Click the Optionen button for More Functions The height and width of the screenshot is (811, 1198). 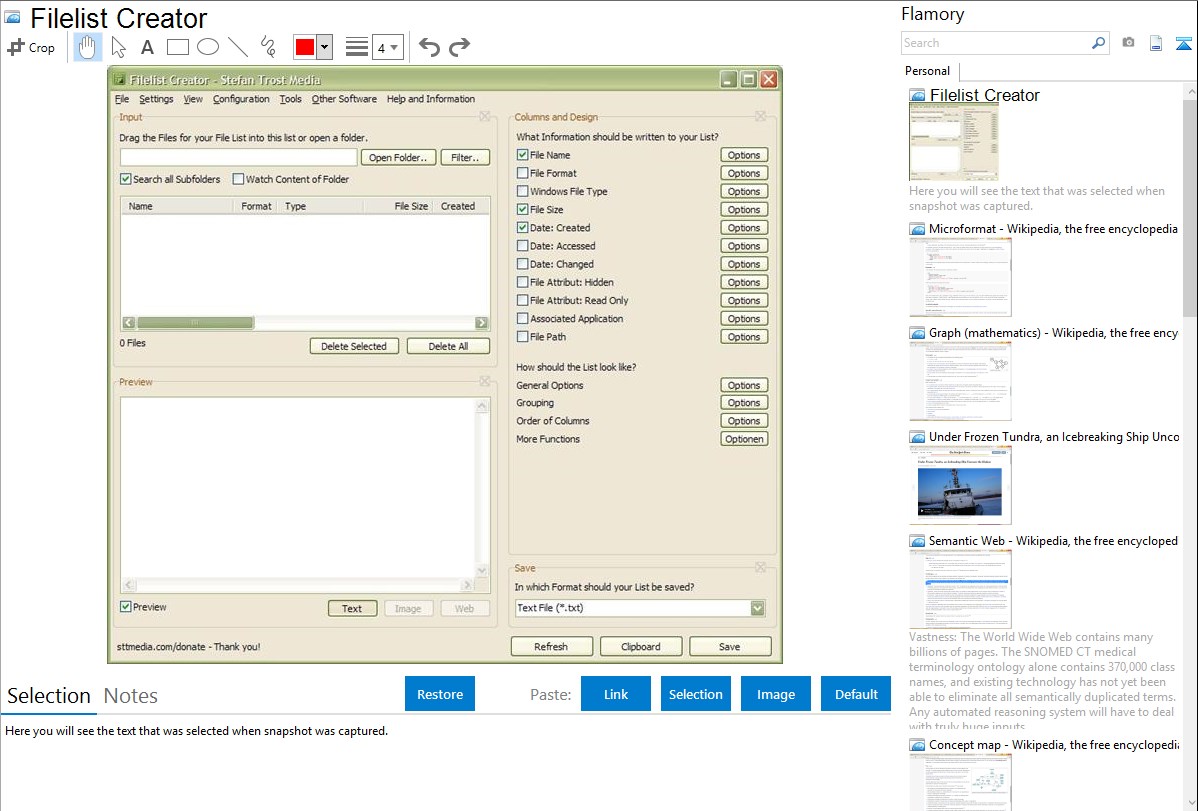(743, 439)
